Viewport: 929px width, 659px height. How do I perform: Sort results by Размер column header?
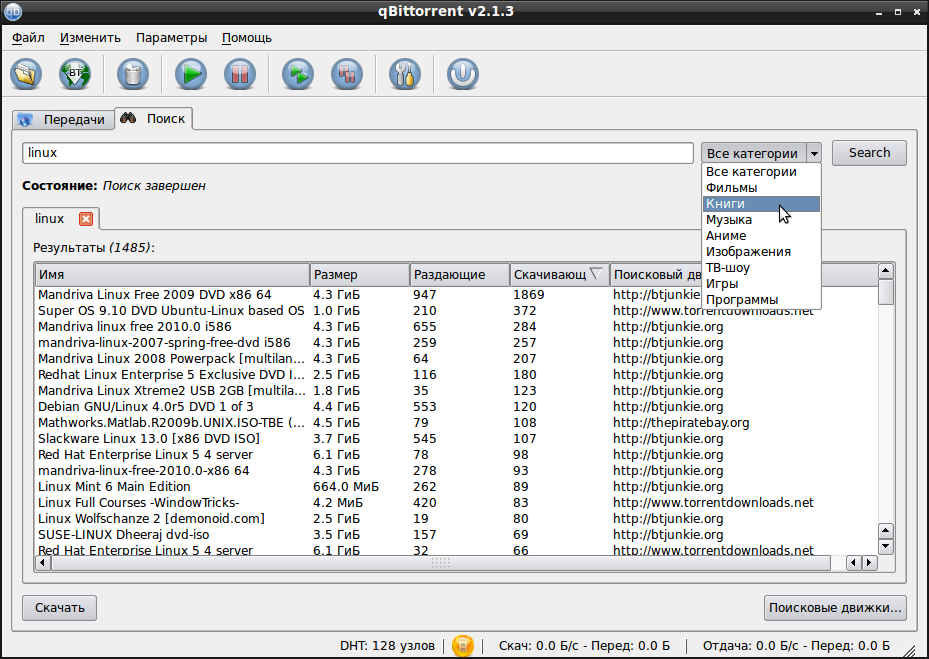(x=360, y=275)
